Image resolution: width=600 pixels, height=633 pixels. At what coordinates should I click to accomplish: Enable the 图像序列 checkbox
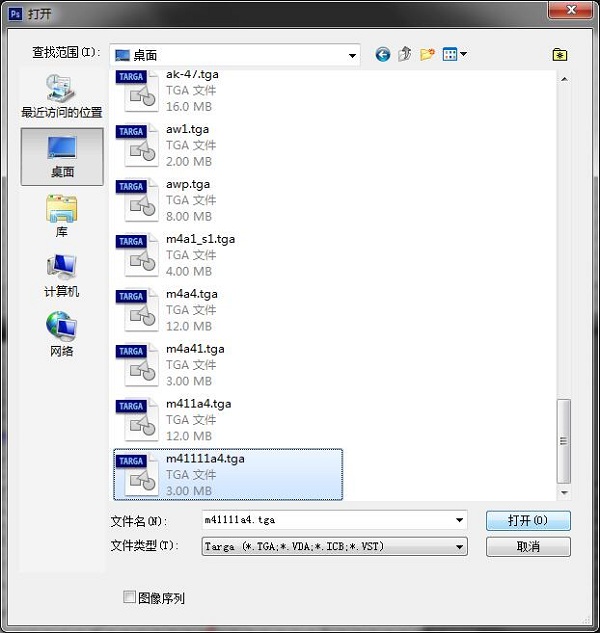(x=129, y=597)
